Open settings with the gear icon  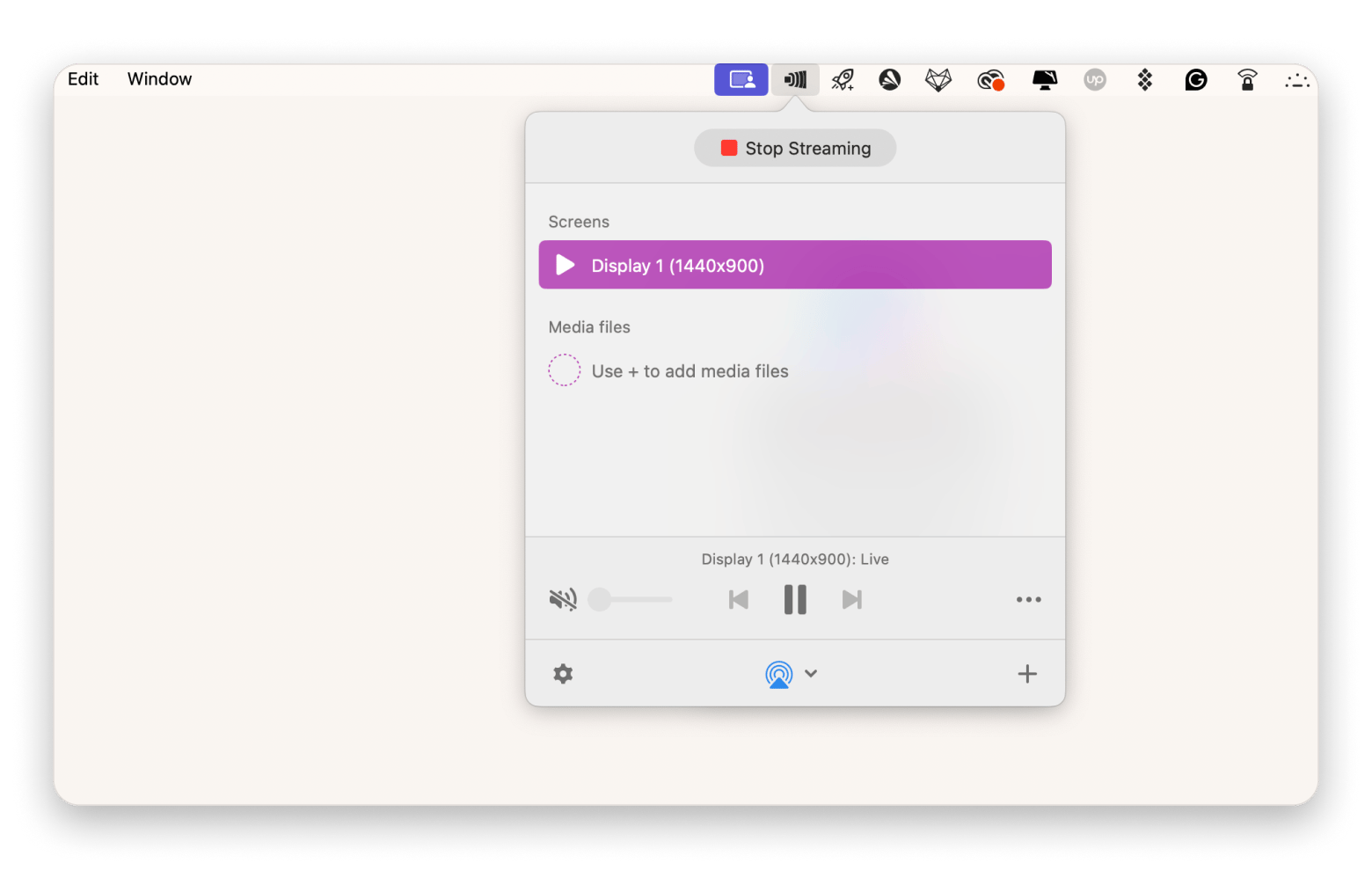563,674
